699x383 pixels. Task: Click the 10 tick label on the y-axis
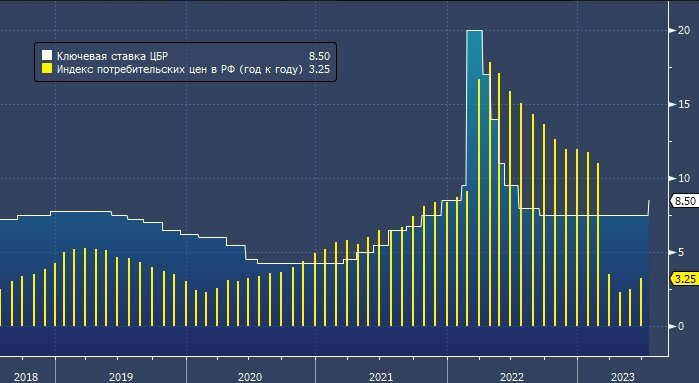click(x=684, y=178)
